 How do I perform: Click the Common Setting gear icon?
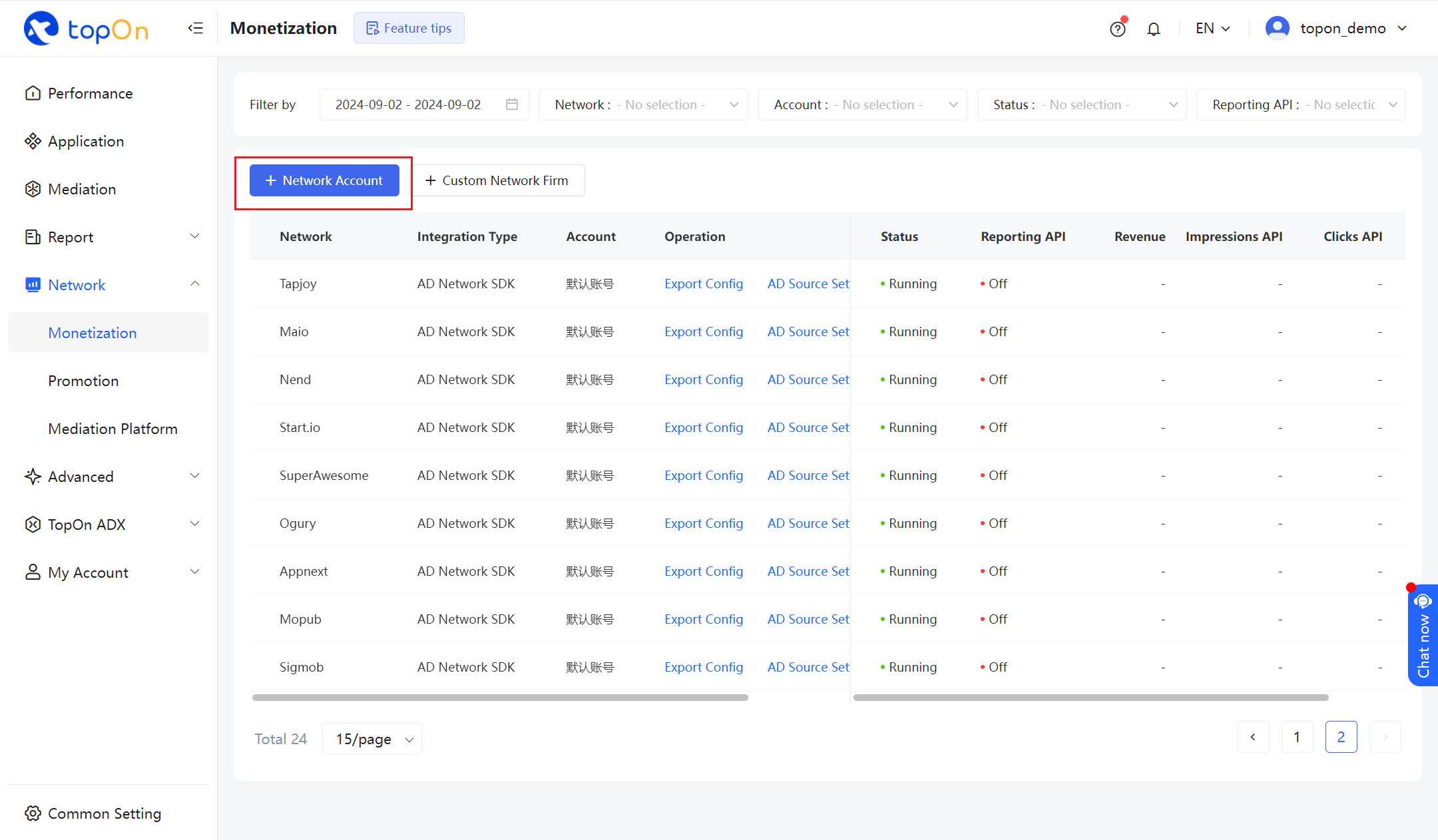(x=33, y=813)
